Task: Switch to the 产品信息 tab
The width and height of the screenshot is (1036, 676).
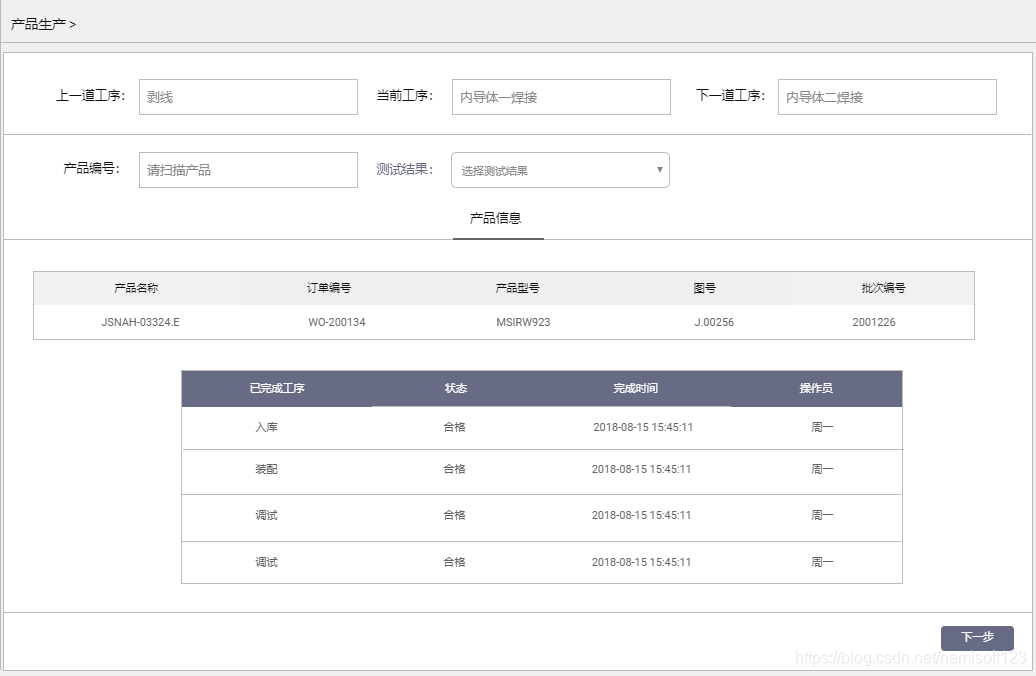Action: pyautogui.click(x=496, y=218)
